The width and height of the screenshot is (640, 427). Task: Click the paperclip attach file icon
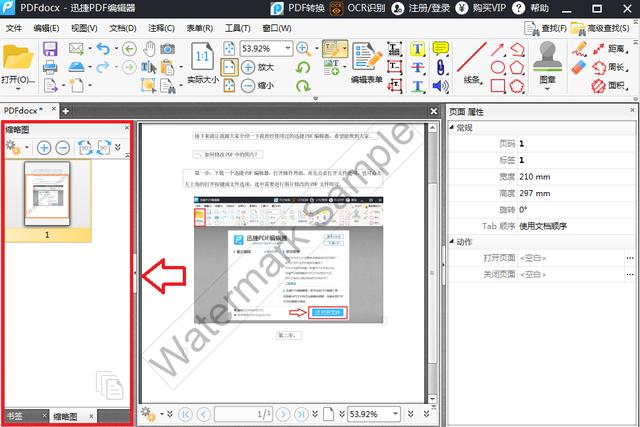pyautogui.click(x=440, y=67)
